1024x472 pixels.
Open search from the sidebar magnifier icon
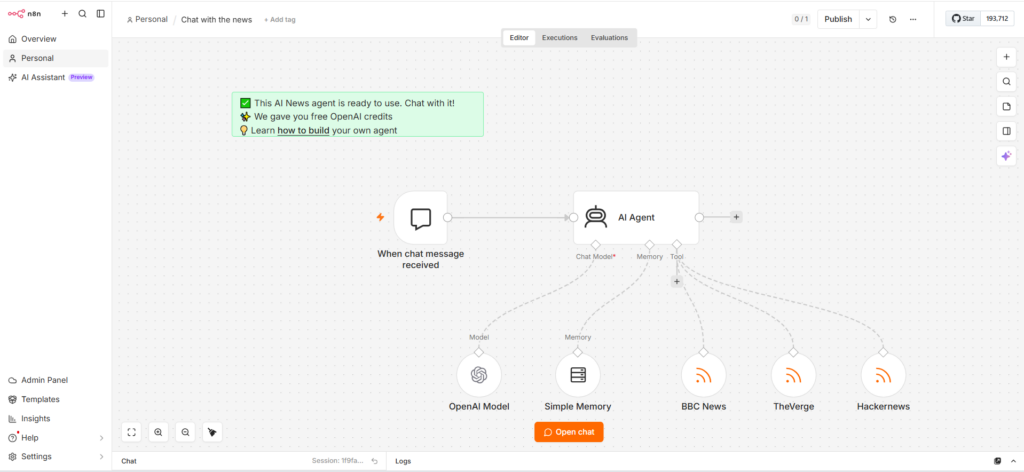point(82,14)
